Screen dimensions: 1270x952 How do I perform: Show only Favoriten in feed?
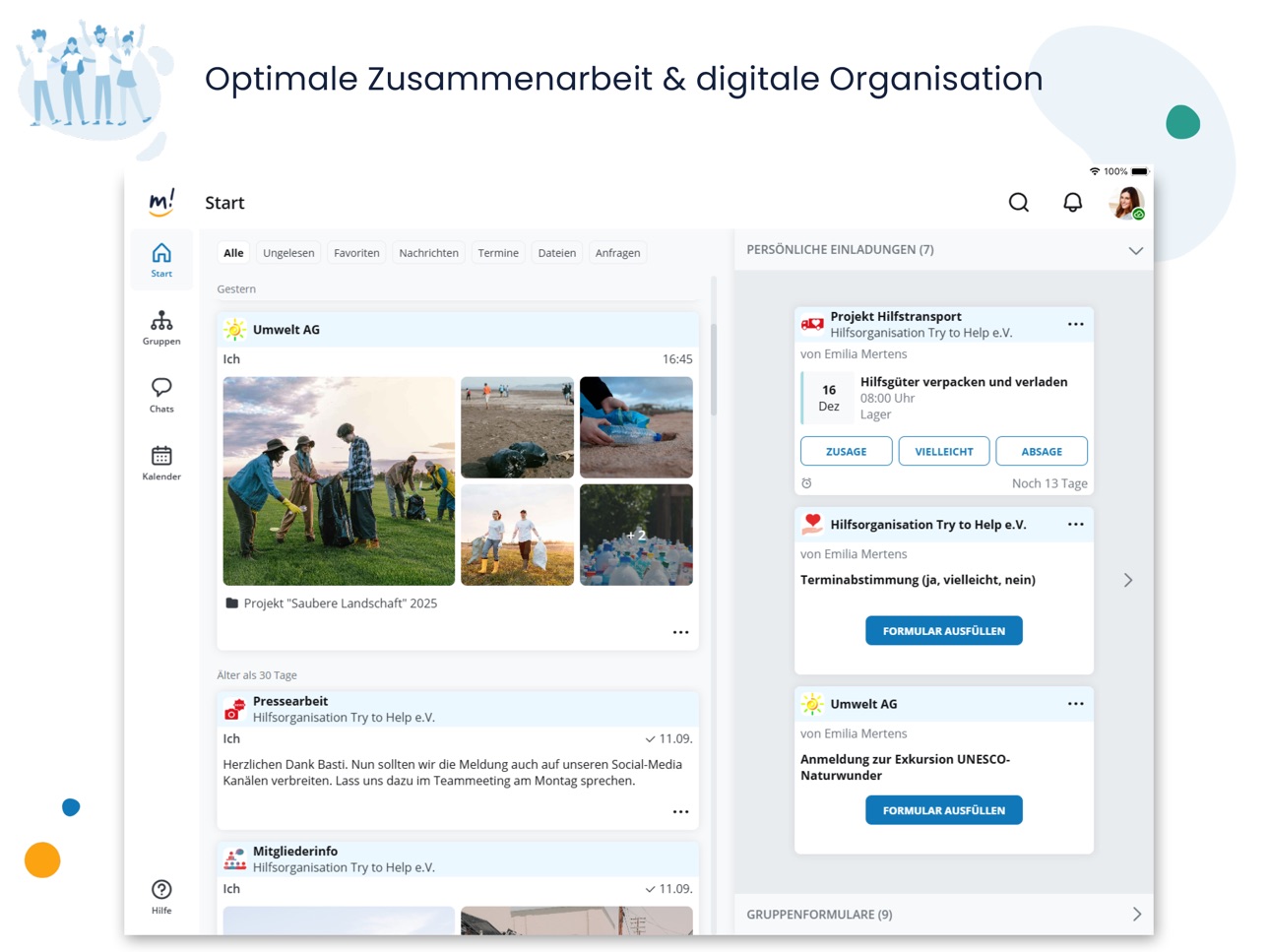click(356, 253)
